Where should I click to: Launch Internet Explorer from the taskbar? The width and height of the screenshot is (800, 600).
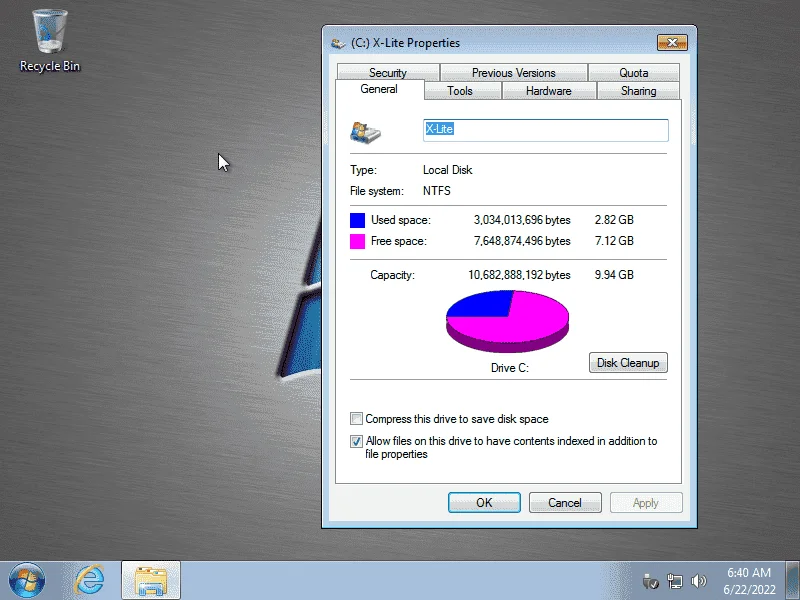click(x=89, y=580)
